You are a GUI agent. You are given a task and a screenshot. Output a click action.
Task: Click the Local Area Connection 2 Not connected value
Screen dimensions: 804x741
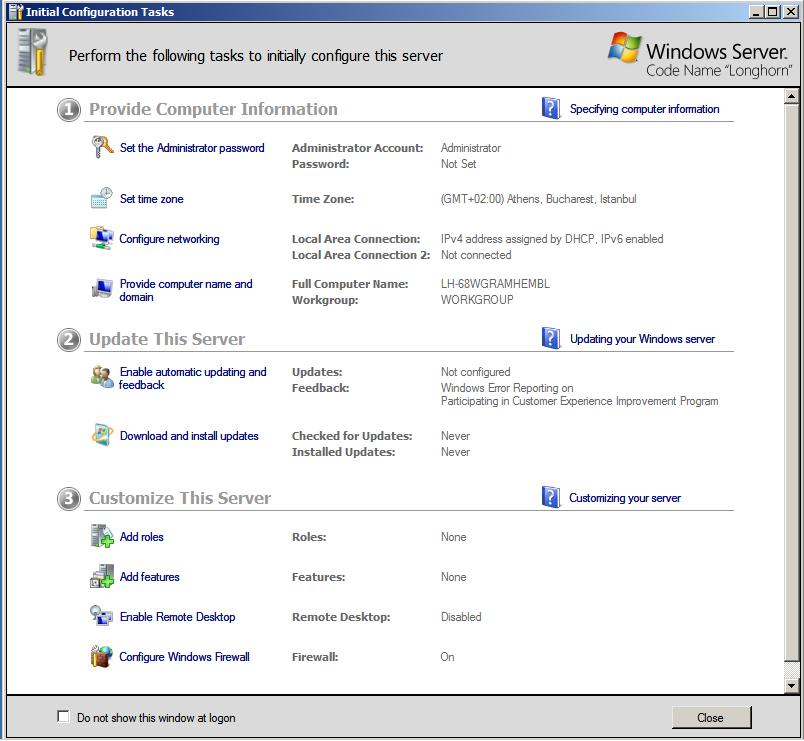[476, 255]
